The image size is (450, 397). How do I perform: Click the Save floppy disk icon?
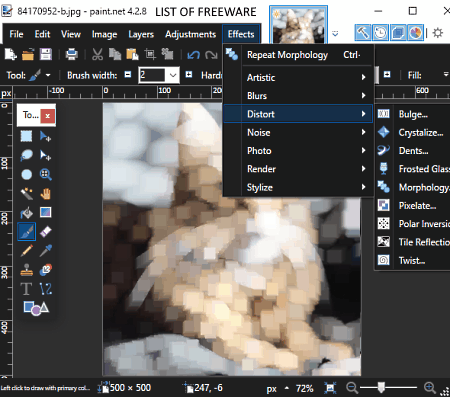pyautogui.click(x=46, y=54)
